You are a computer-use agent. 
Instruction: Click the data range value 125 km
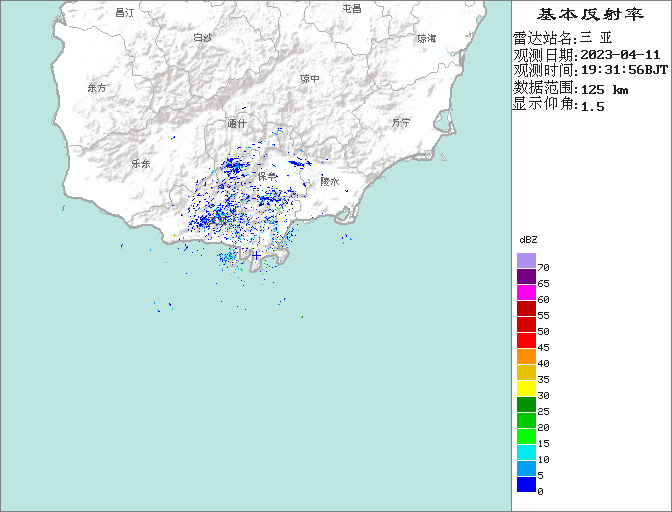pyautogui.click(x=604, y=90)
